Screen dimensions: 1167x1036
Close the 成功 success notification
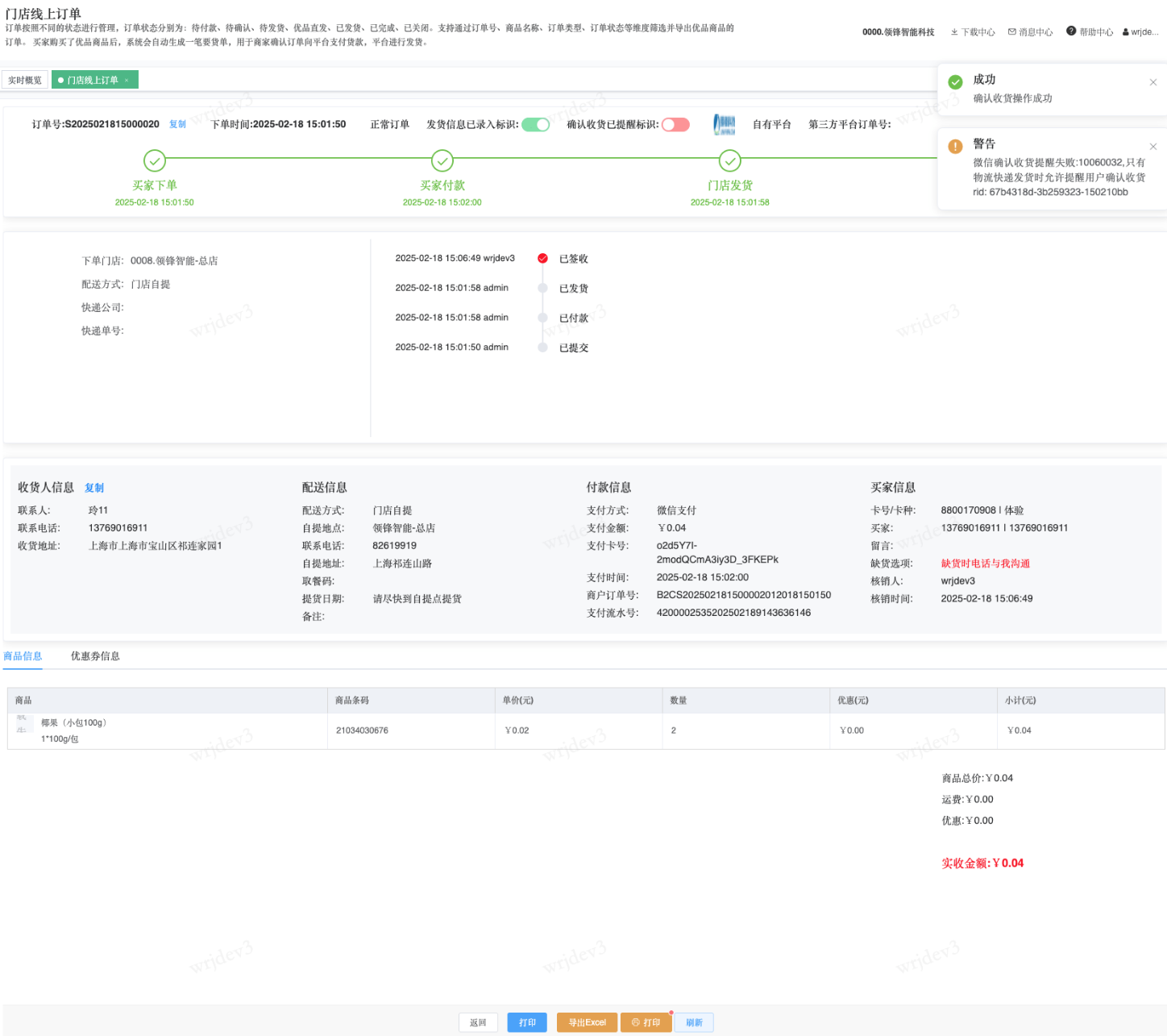[1153, 82]
